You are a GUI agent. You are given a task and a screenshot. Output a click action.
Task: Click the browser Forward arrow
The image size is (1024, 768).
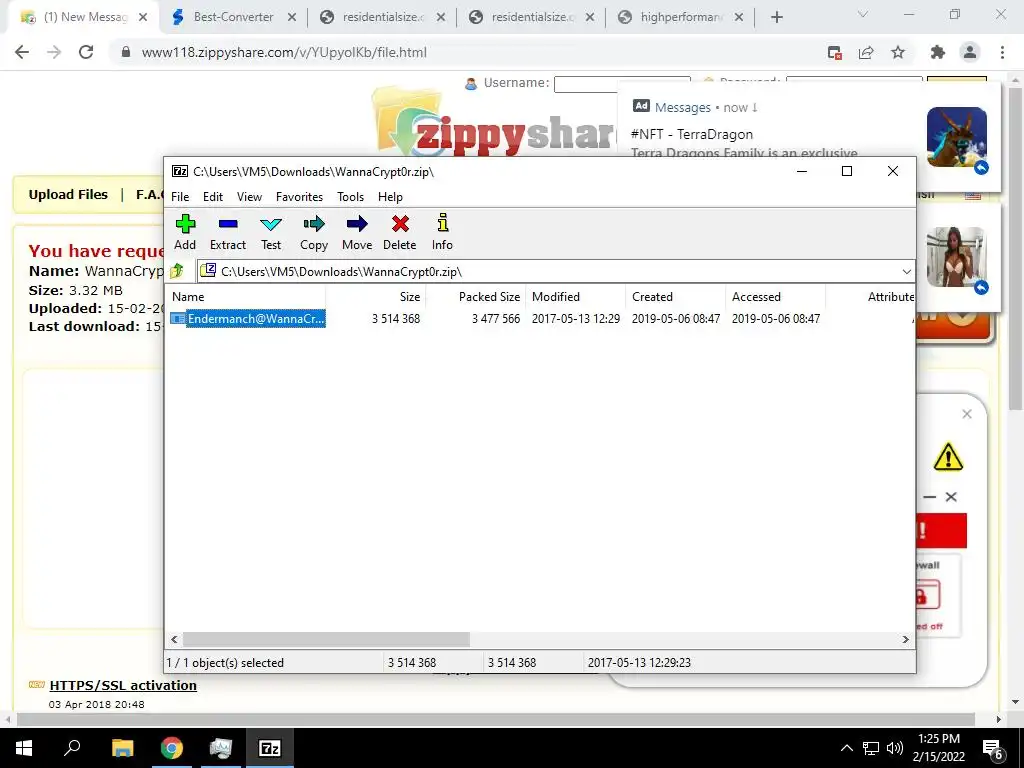(x=54, y=52)
